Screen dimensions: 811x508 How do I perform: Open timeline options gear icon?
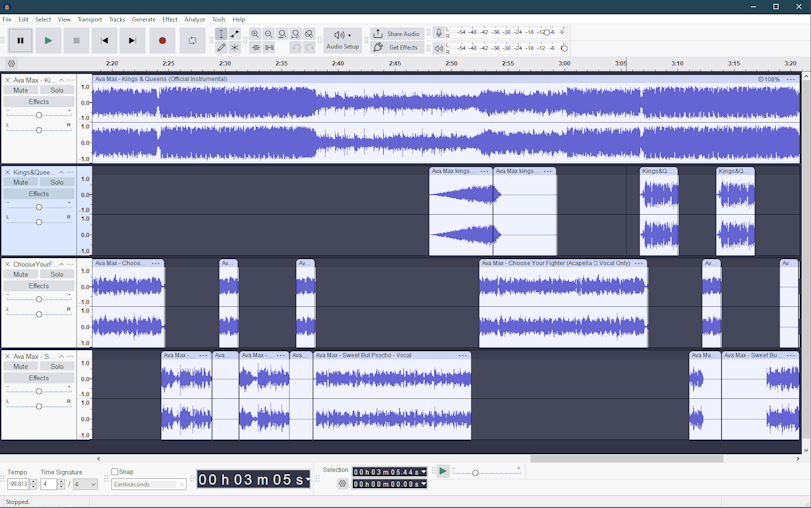tap(11, 64)
